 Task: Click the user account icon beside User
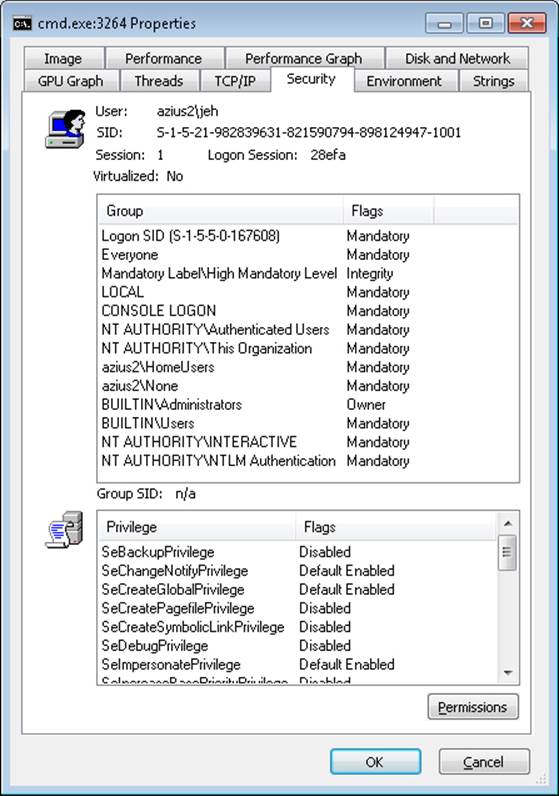tap(65, 129)
